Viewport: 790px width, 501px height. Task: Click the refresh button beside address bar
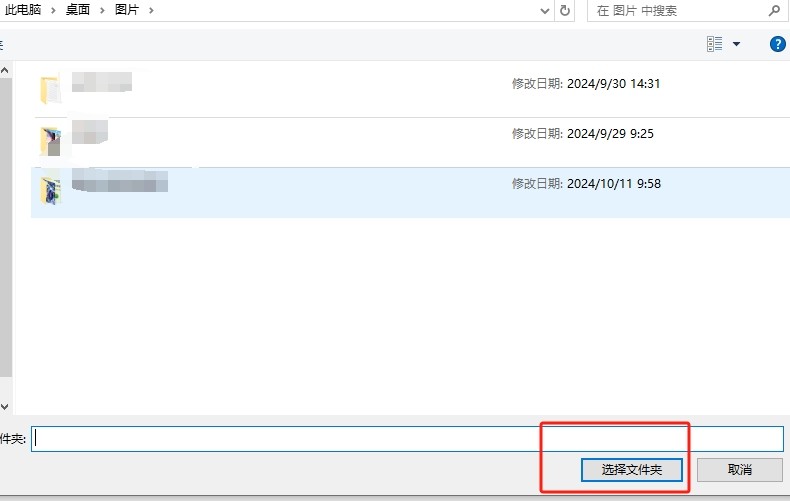[x=566, y=11]
